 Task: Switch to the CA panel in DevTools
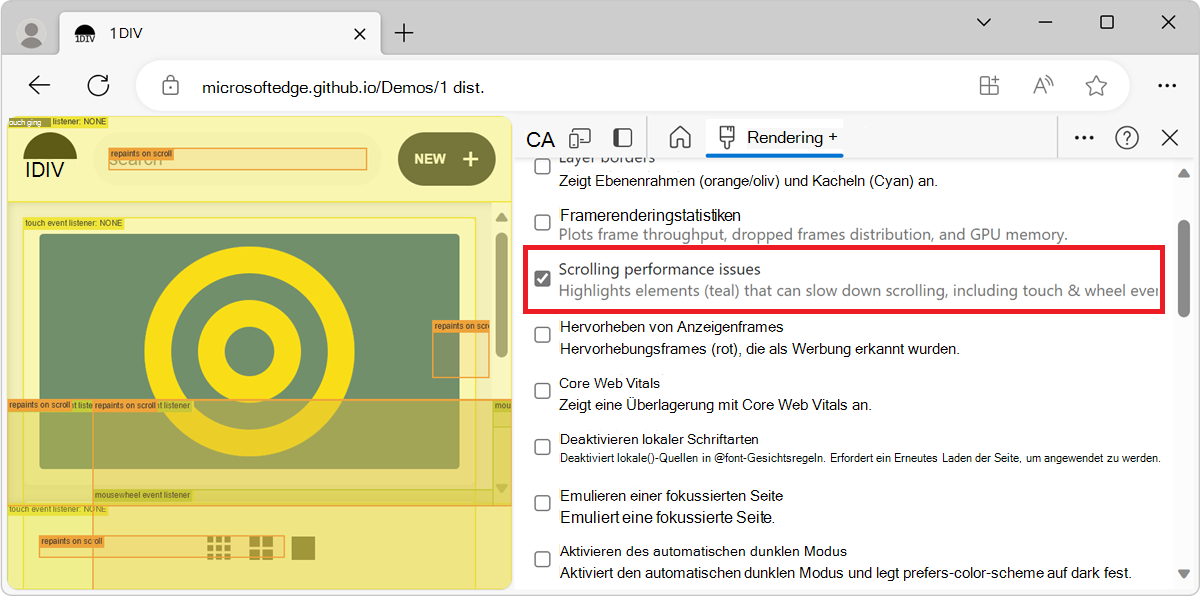(x=540, y=137)
